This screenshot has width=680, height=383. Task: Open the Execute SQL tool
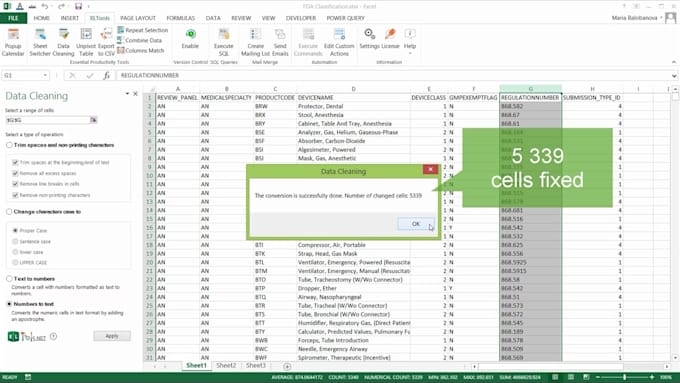[x=223, y=42]
